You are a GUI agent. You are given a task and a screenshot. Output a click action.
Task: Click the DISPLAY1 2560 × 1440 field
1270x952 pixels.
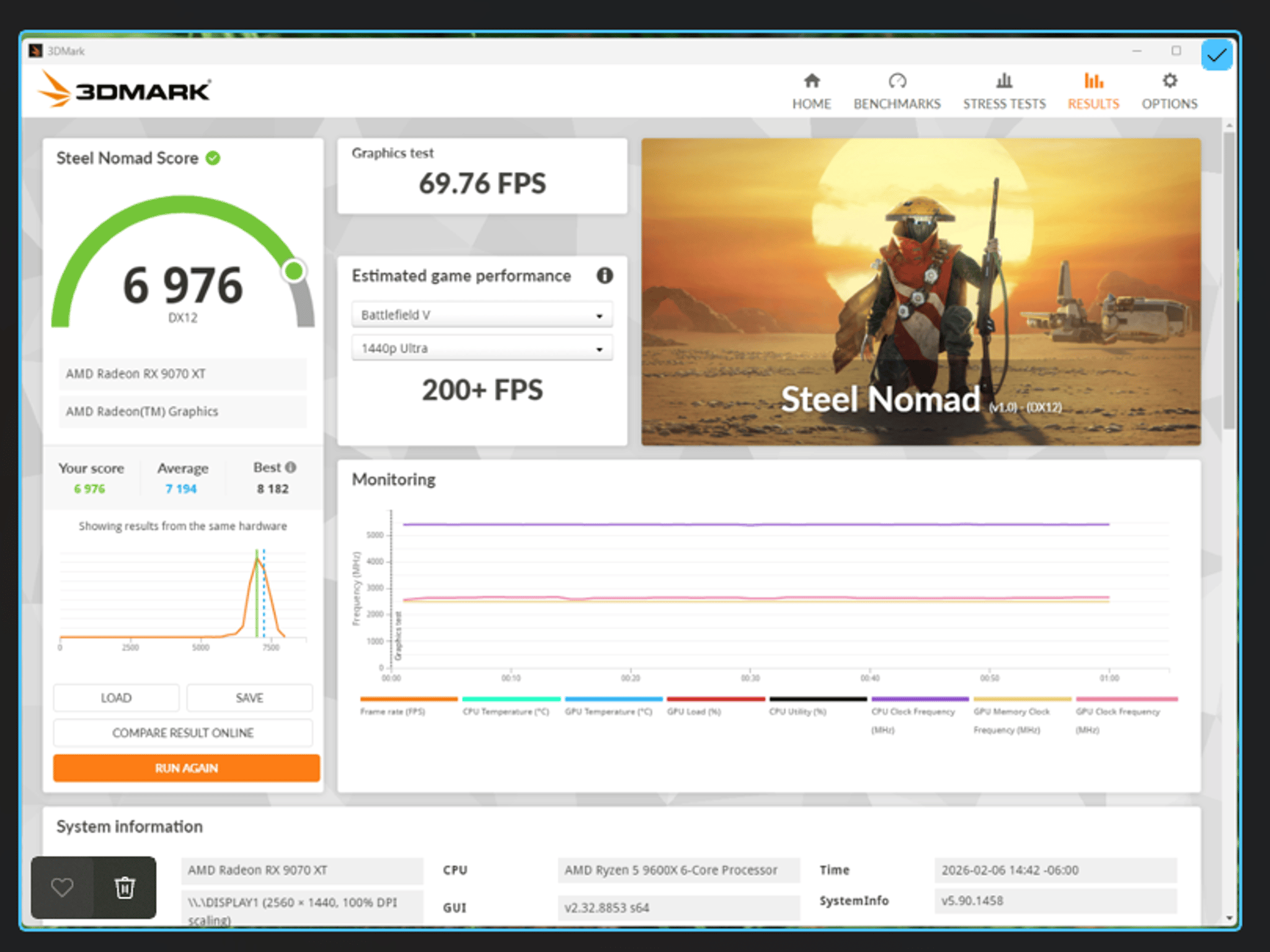[302, 909]
